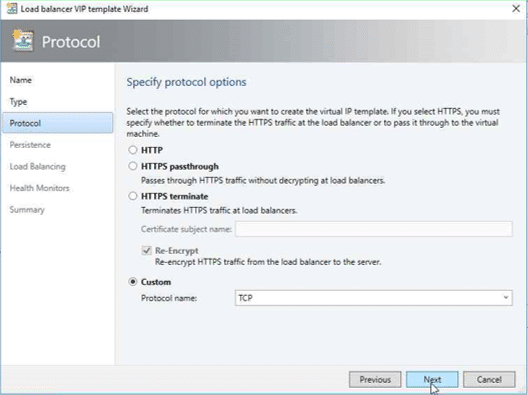Click the TCP protocol name combo box
Viewport: 528px width, 395px height.
pyautogui.click(x=373, y=298)
